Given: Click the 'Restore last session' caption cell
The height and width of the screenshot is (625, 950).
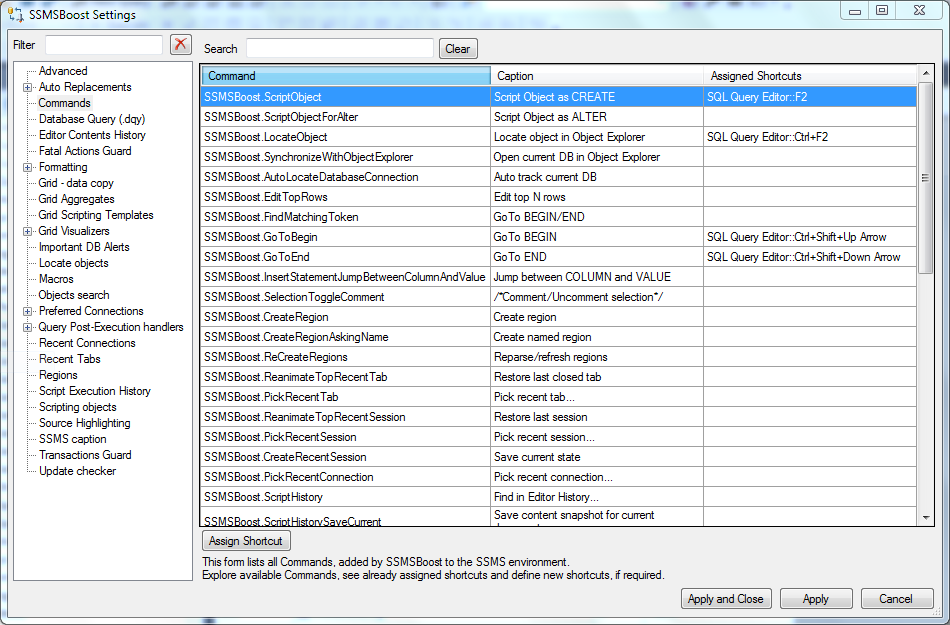Looking at the screenshot, I should tap(597, 417).
